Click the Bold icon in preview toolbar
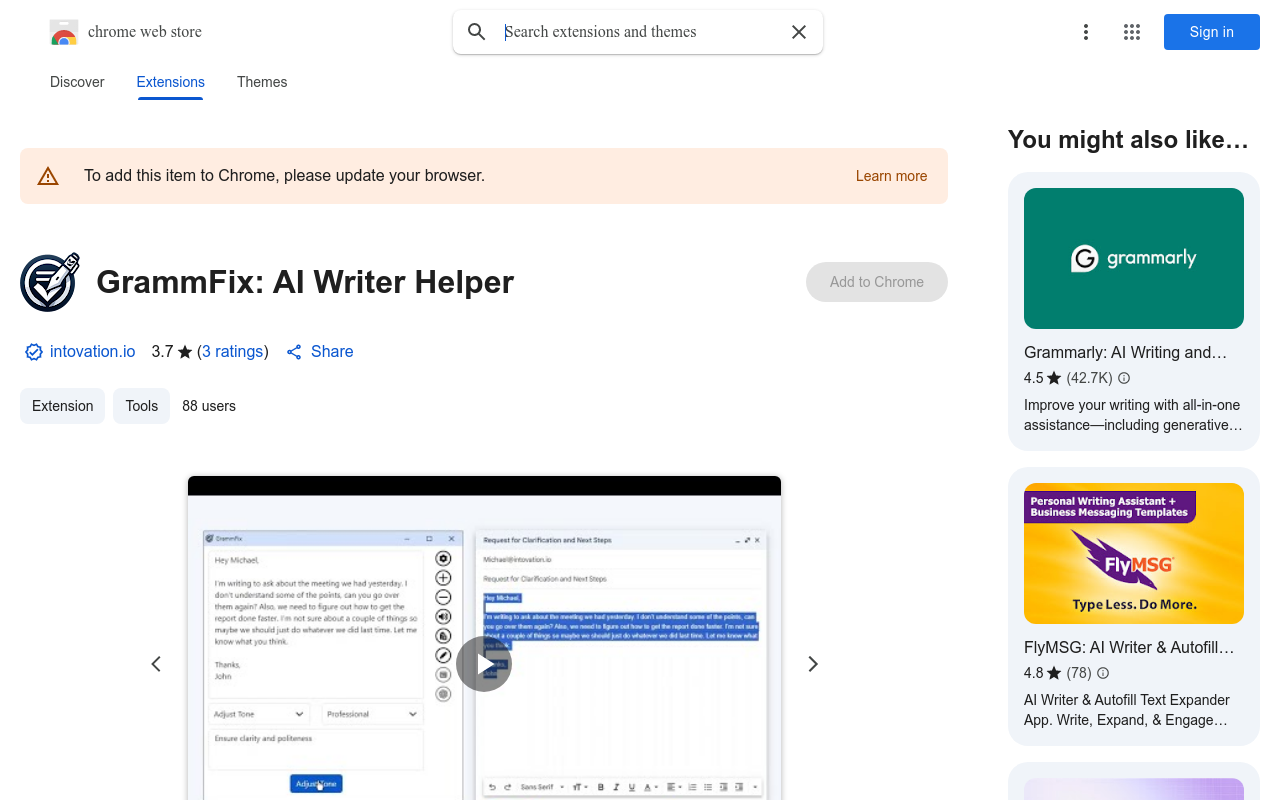 601,787
